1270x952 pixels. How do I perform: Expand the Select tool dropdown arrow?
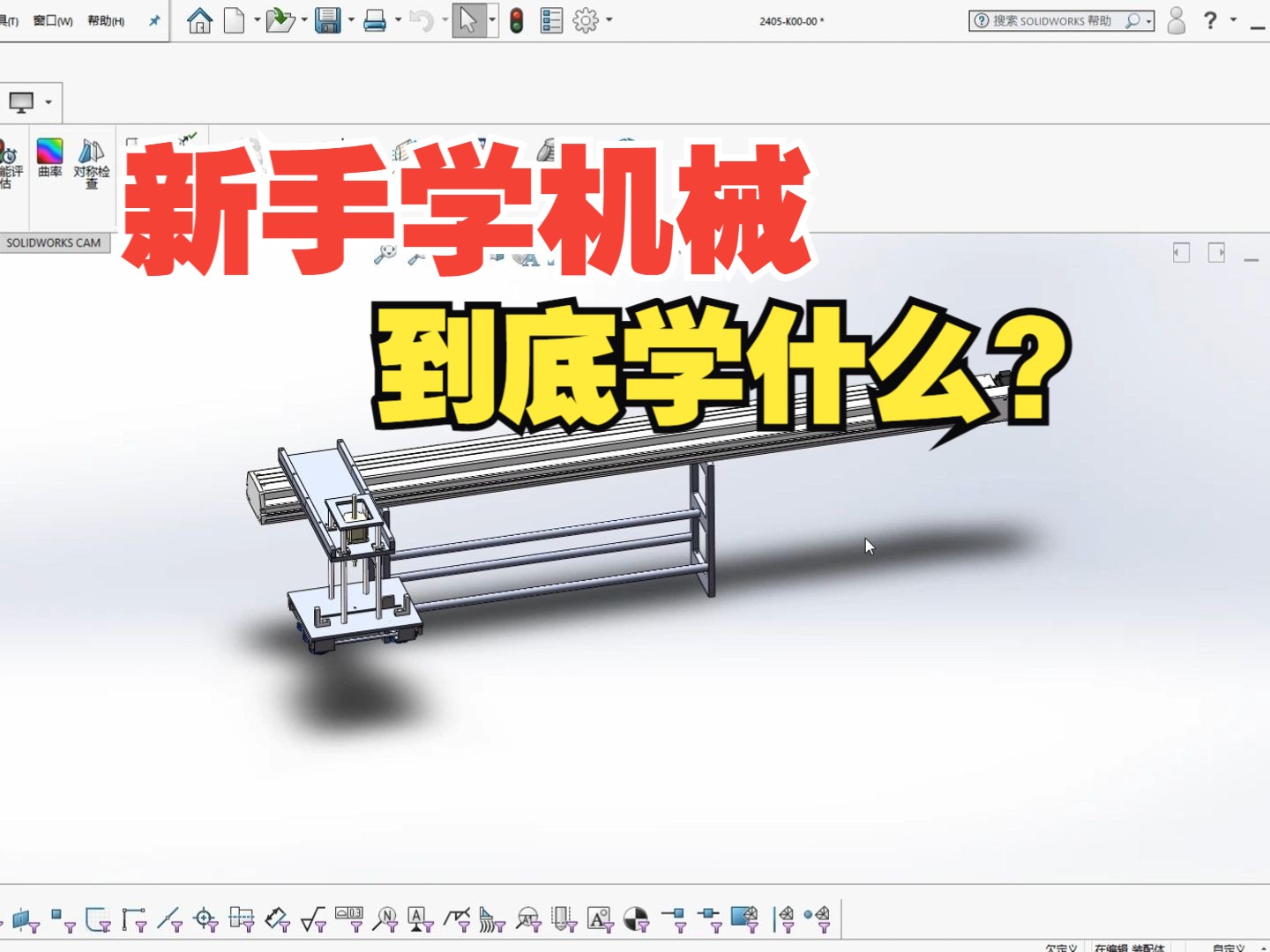point(492,20)
